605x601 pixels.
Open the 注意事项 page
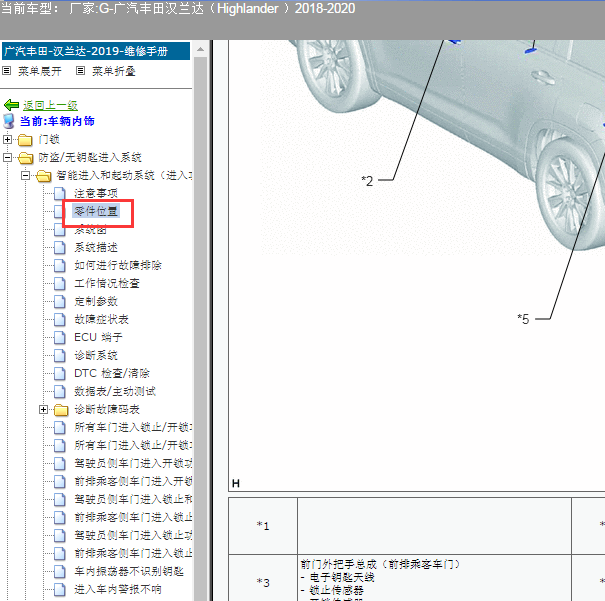[x=96, y=193]
